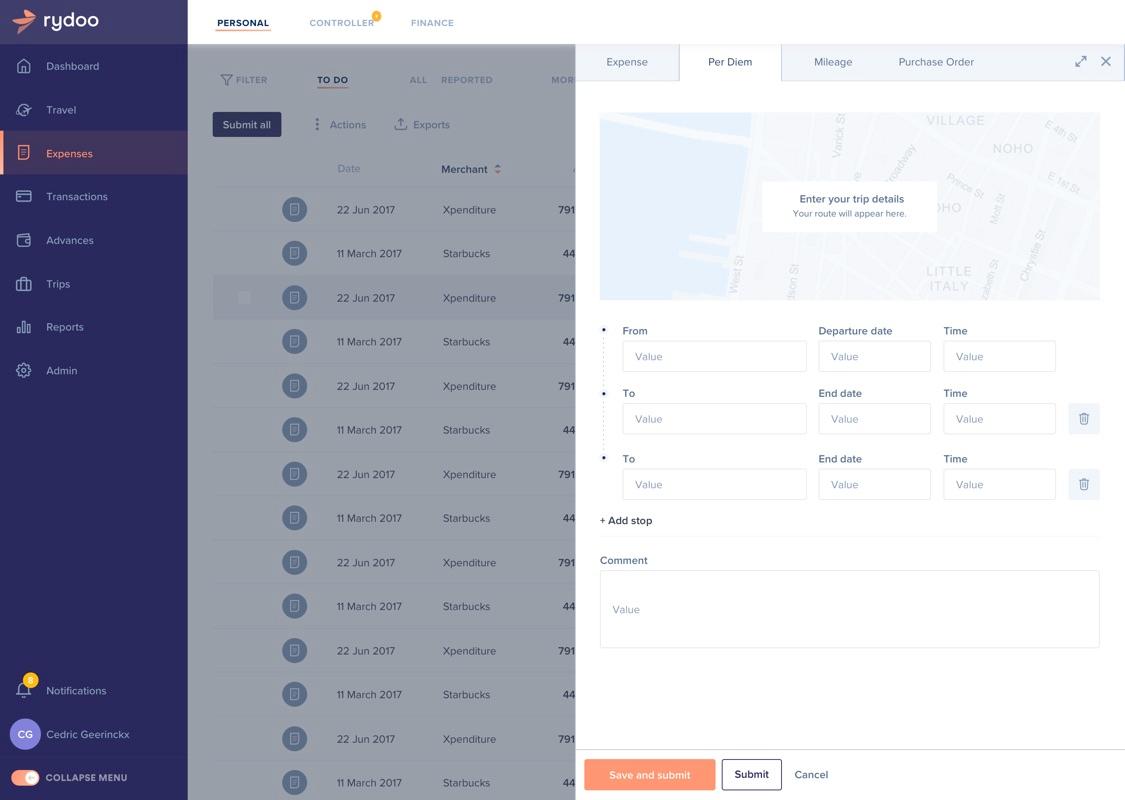Open the Trips suitcase icon
This screenshot has width=1125, height=800.
tap(24, 284)
